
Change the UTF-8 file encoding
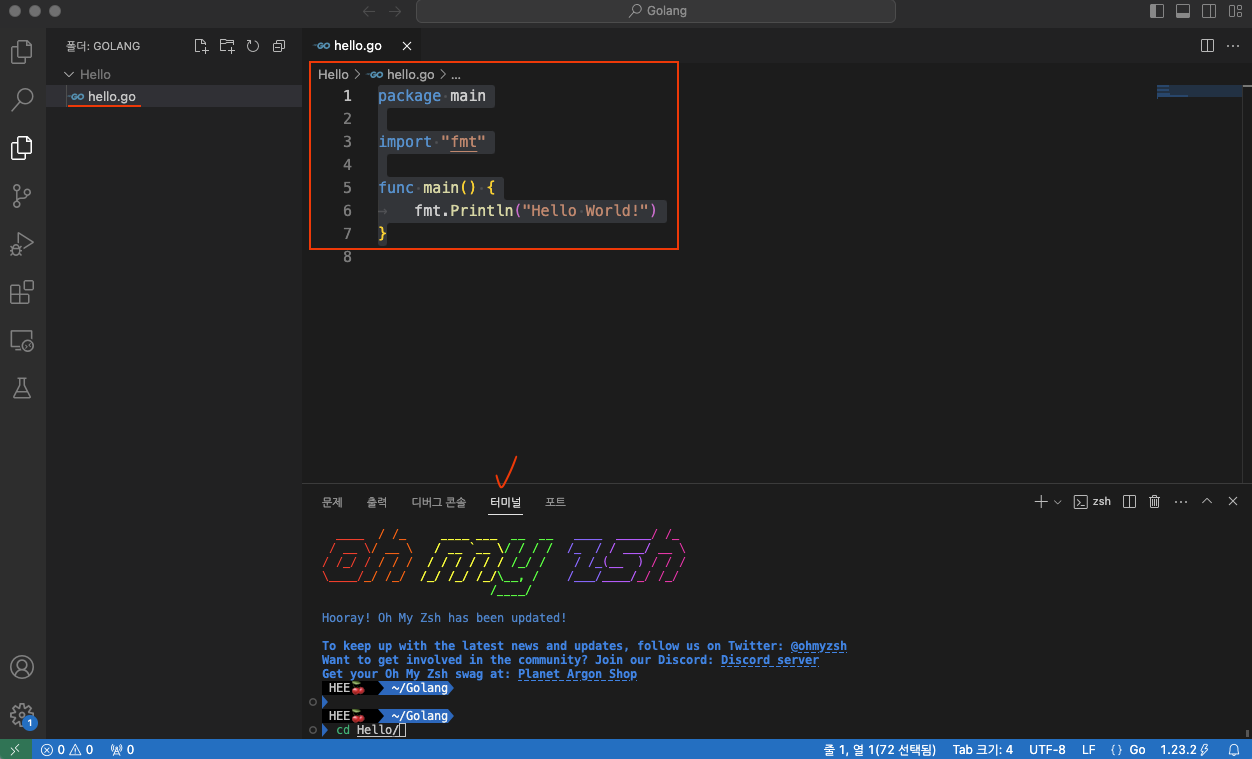tap(1047, 749)
